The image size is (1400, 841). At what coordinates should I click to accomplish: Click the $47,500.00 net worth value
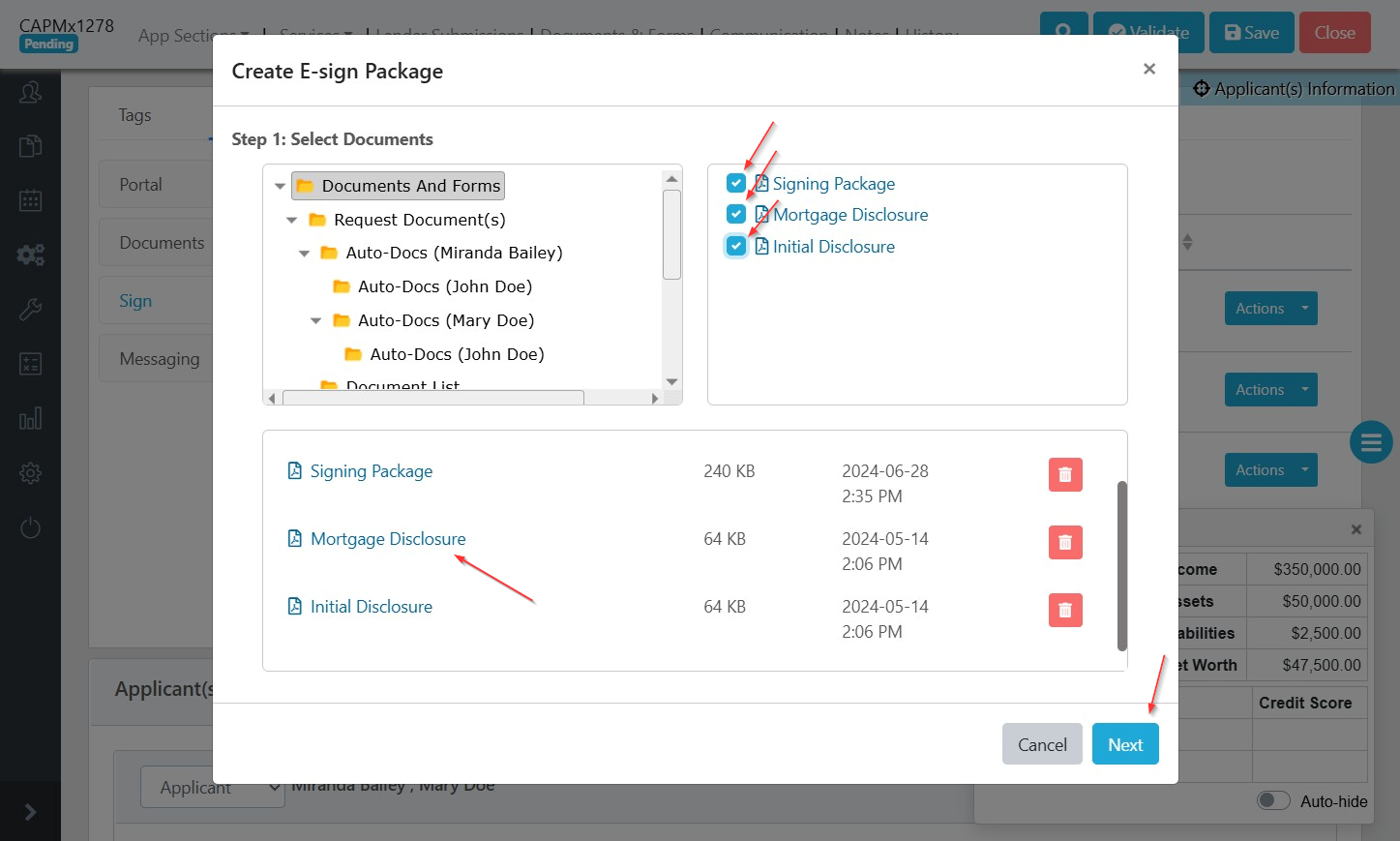point(1322,665)
